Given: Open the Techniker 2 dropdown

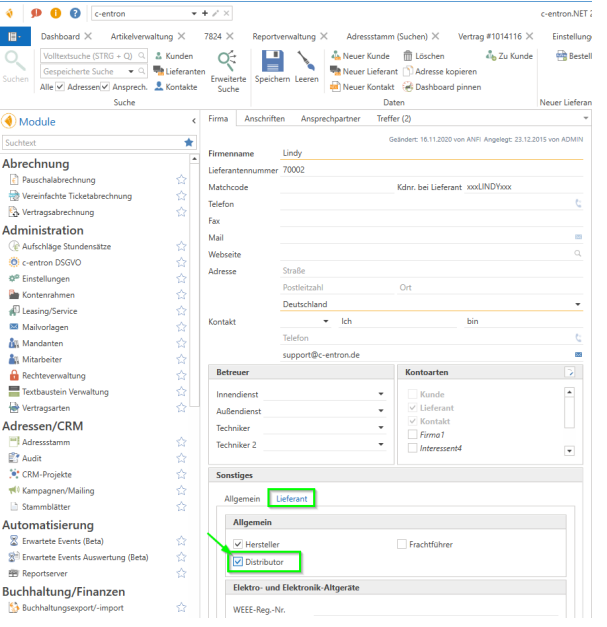Looking at the screenshot, I should [381, 444].
